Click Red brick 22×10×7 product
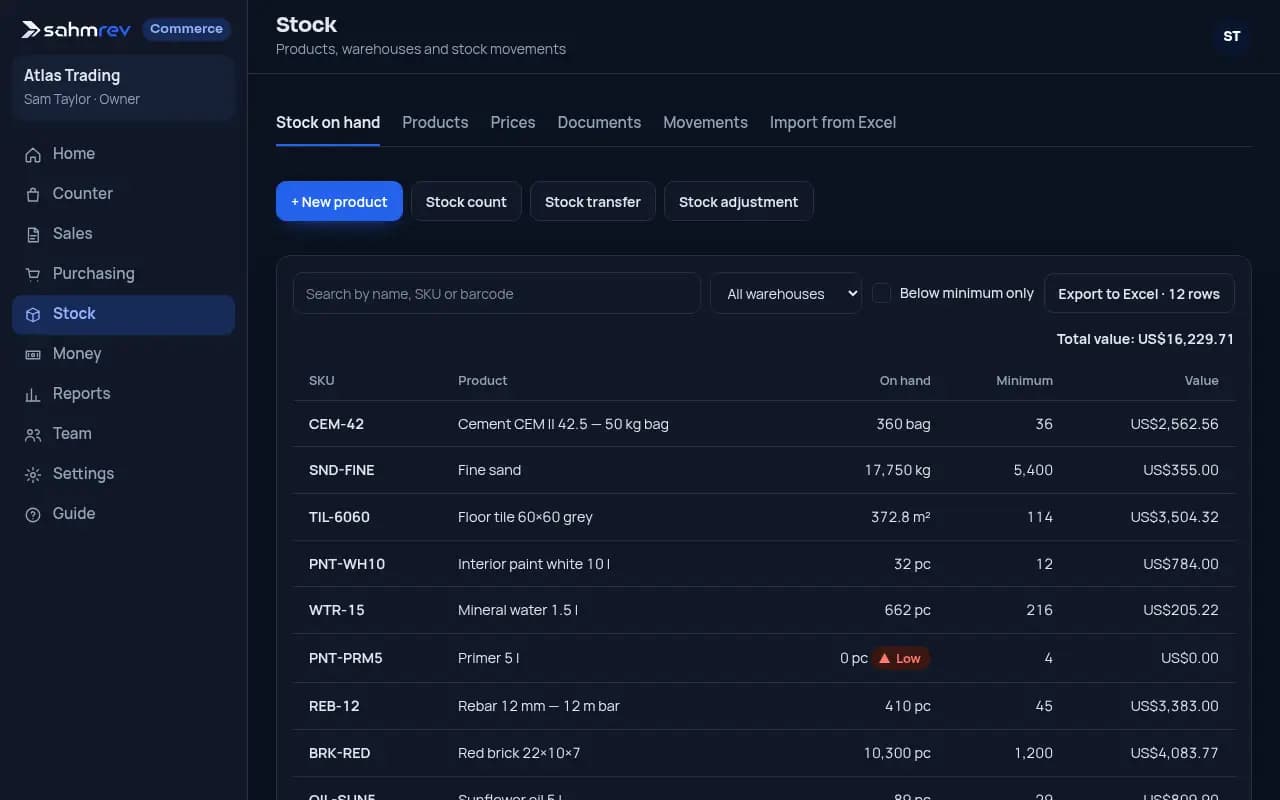1280x800 pixels. 519,753
